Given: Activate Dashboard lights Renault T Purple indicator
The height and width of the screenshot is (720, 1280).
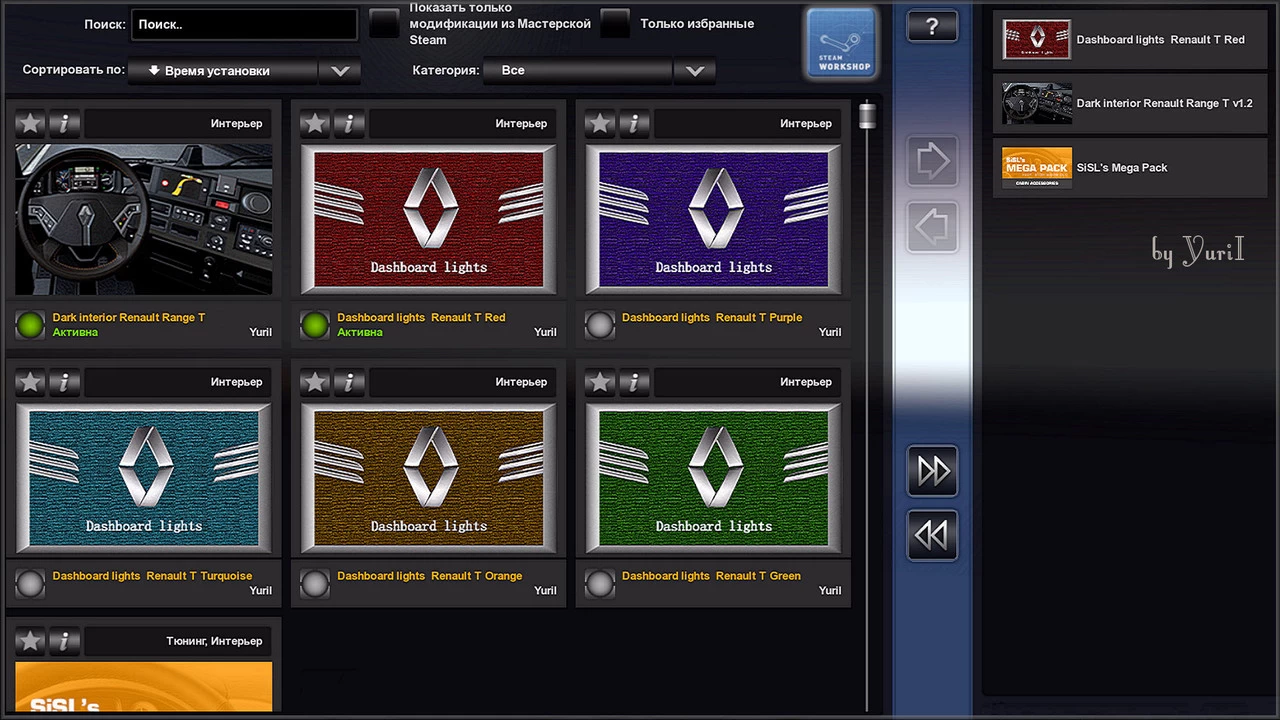Looking at the screenshot, I should 600,325.
